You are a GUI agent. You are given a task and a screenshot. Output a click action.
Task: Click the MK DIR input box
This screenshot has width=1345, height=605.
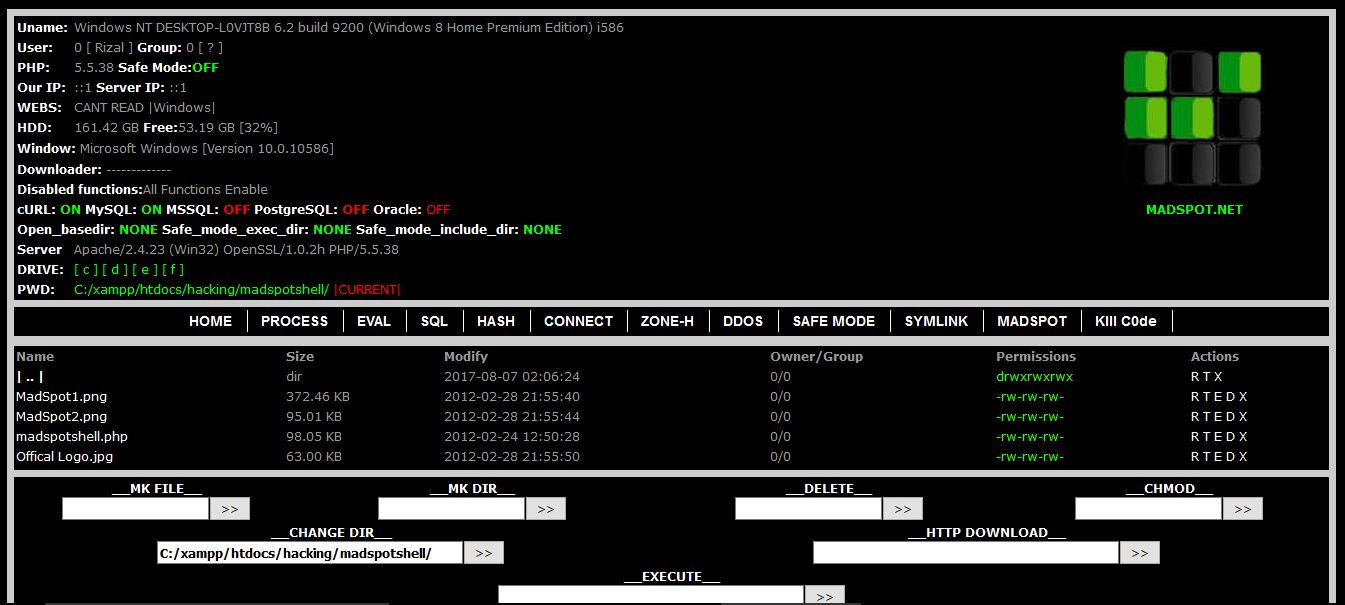(450, 508)
